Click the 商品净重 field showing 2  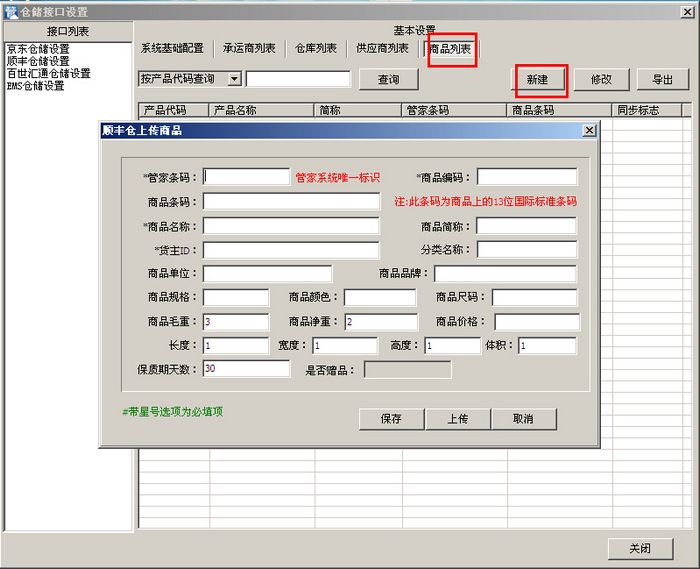381,322
